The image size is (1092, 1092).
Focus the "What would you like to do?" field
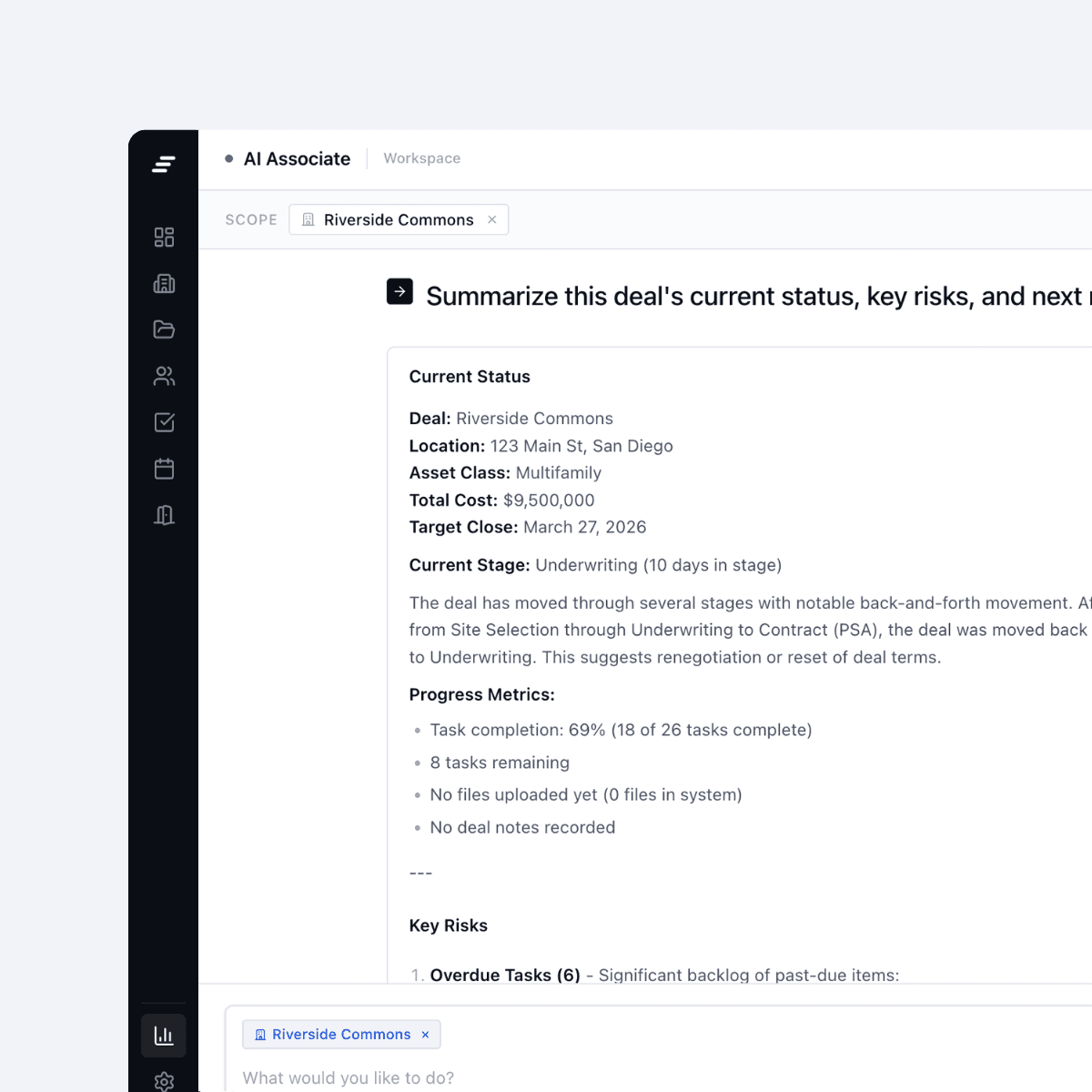(x=546, y=1077)
